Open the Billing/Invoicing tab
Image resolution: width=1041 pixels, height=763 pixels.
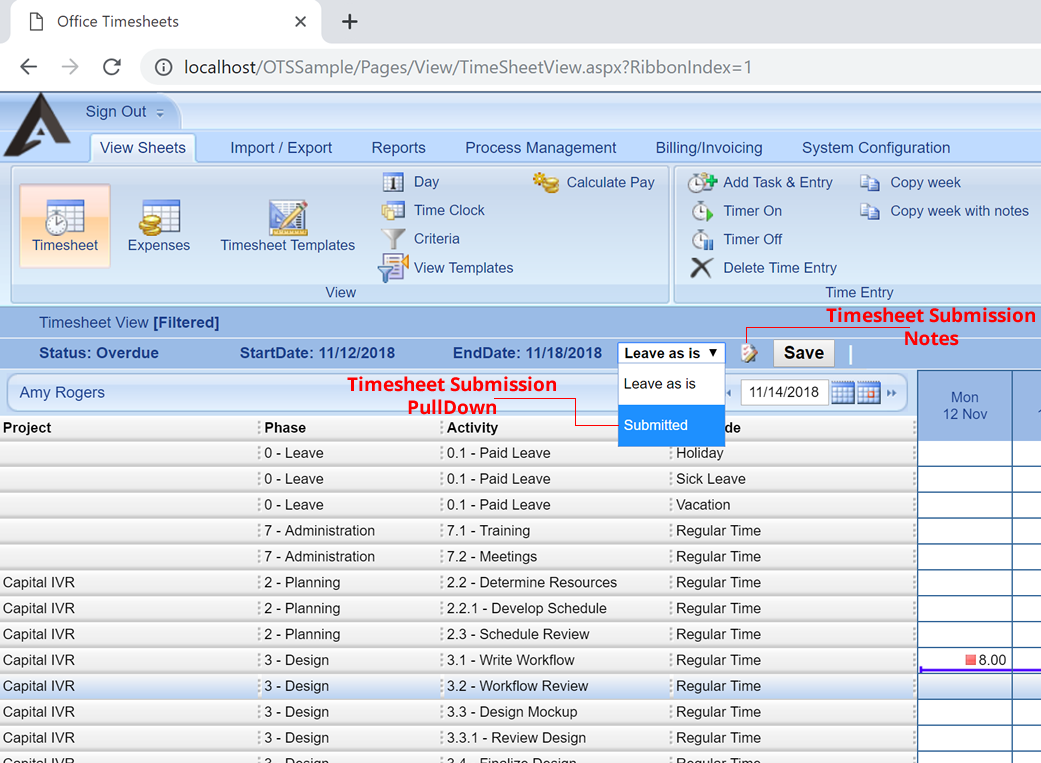point(709,148)
